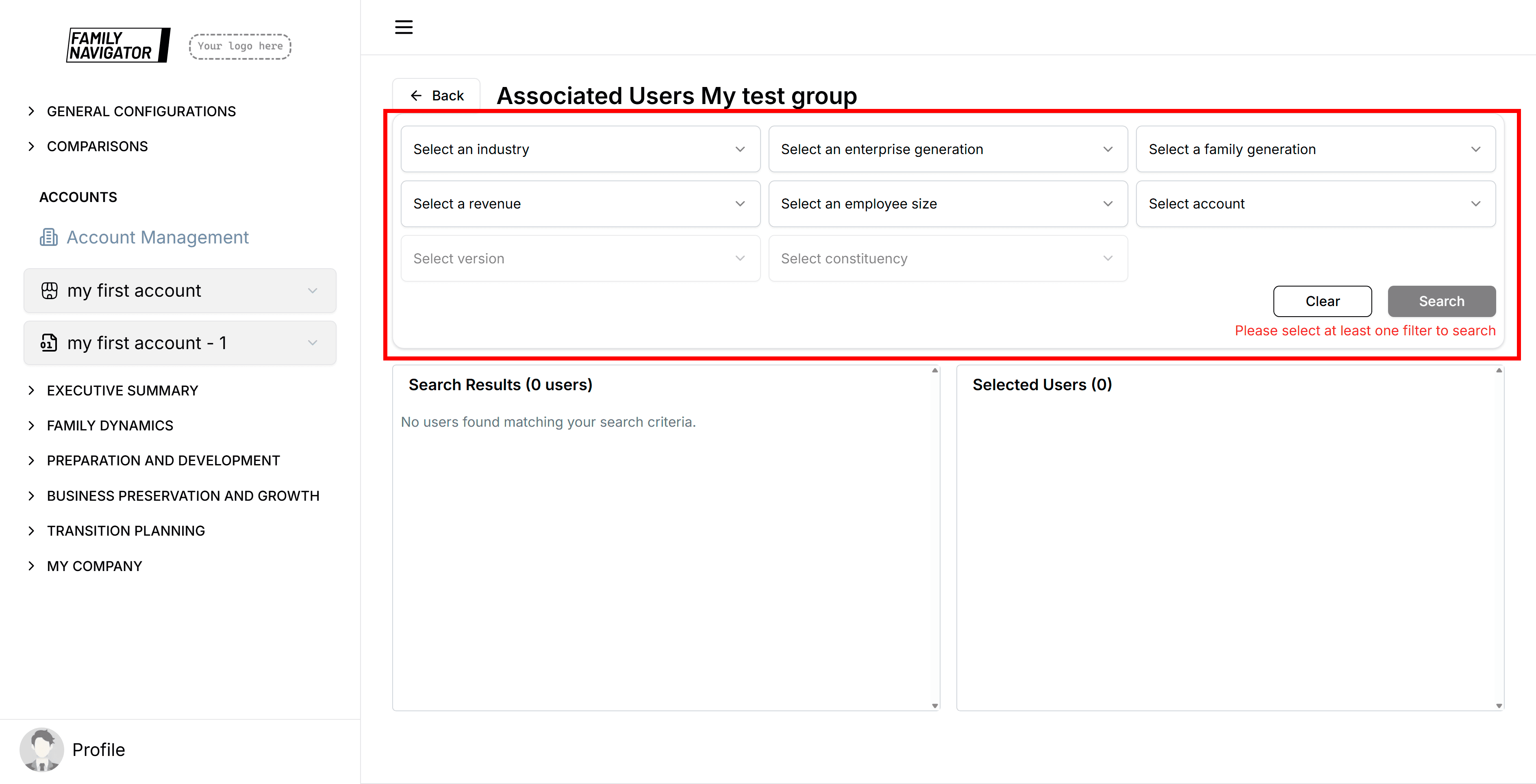The height and width of the screenshot is (784, 1536).
Task: Click the back arrow icon
Action: pyautogui.click(x=417, y=95)
